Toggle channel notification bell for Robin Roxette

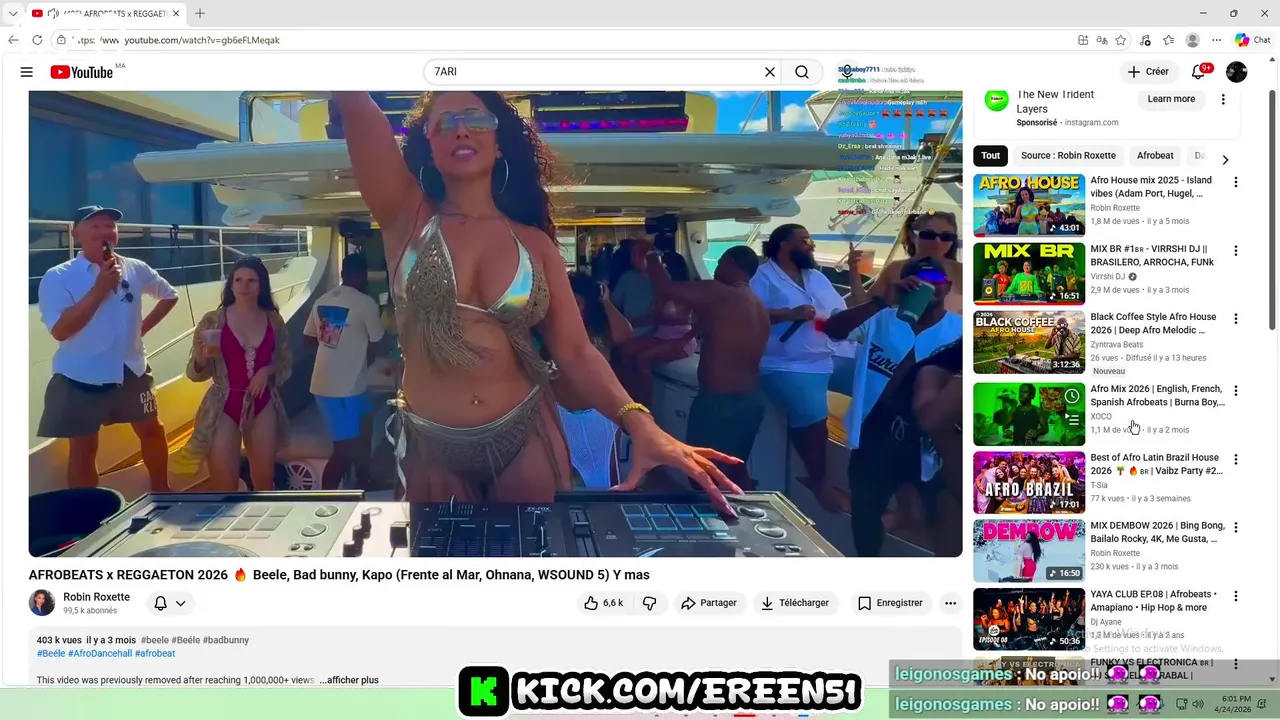[169, 603]
